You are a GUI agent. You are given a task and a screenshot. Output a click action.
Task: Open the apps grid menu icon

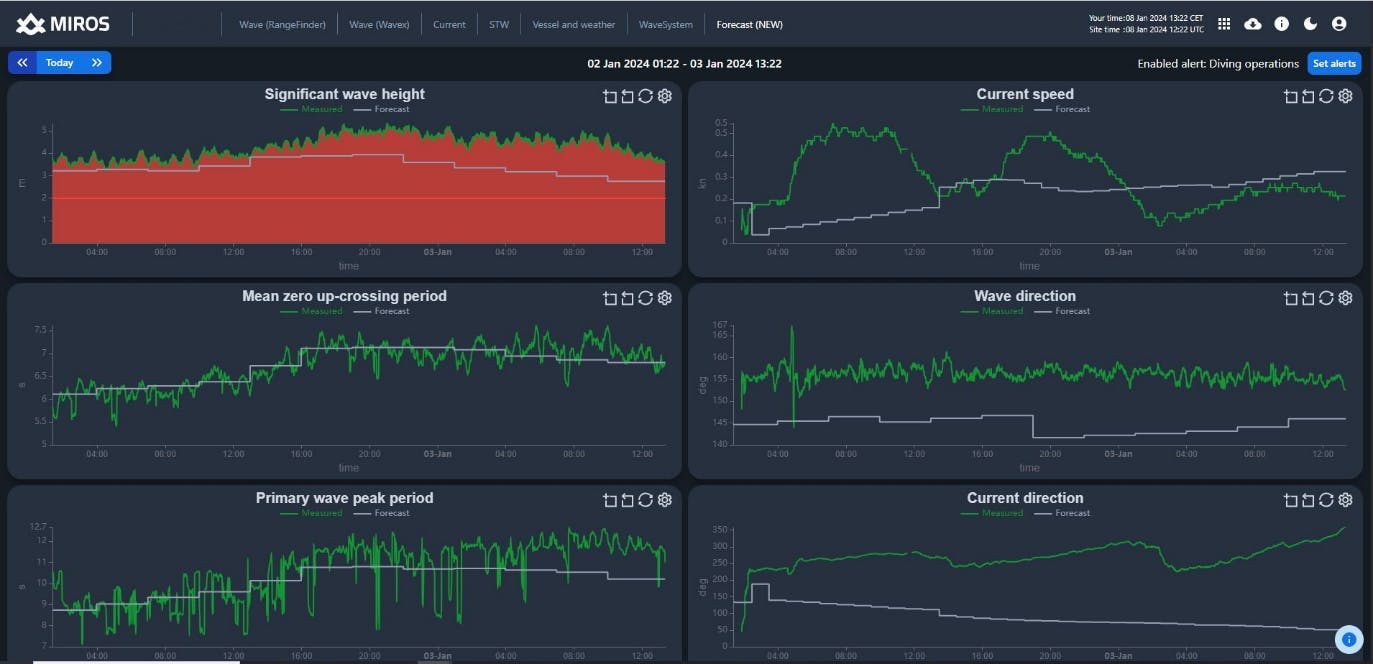pos(1223,23)
